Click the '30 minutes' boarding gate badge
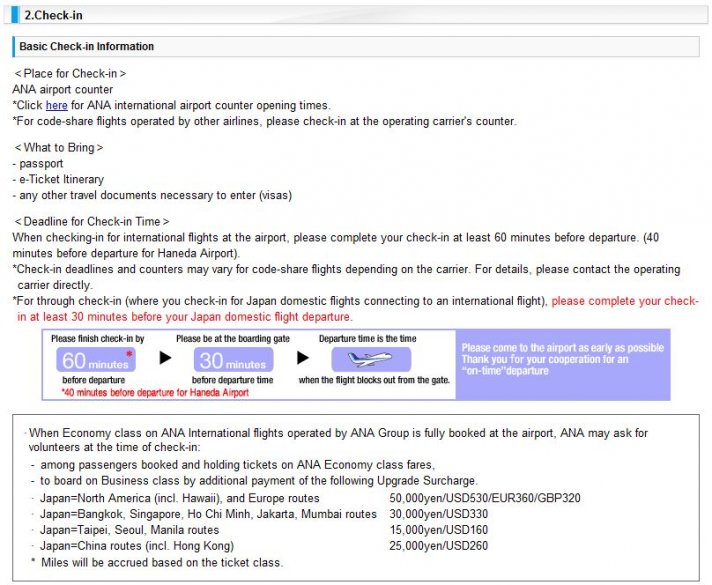Screen dimensions: 712x585 [232, 362]
